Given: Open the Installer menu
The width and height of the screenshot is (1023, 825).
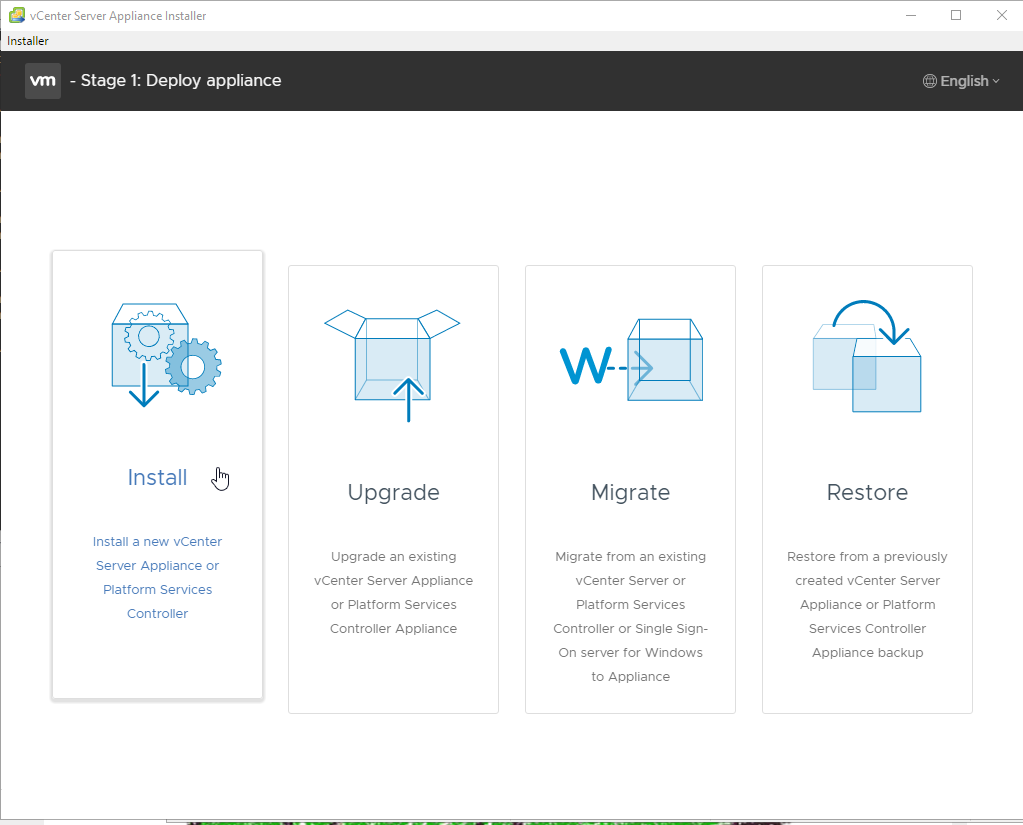Looking at the screenshot, I should 27,40.
